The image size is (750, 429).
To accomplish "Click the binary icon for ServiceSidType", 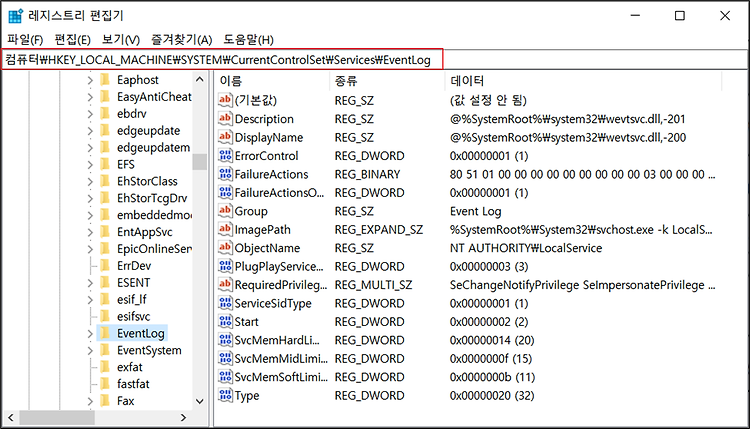I will click(225, 303).
